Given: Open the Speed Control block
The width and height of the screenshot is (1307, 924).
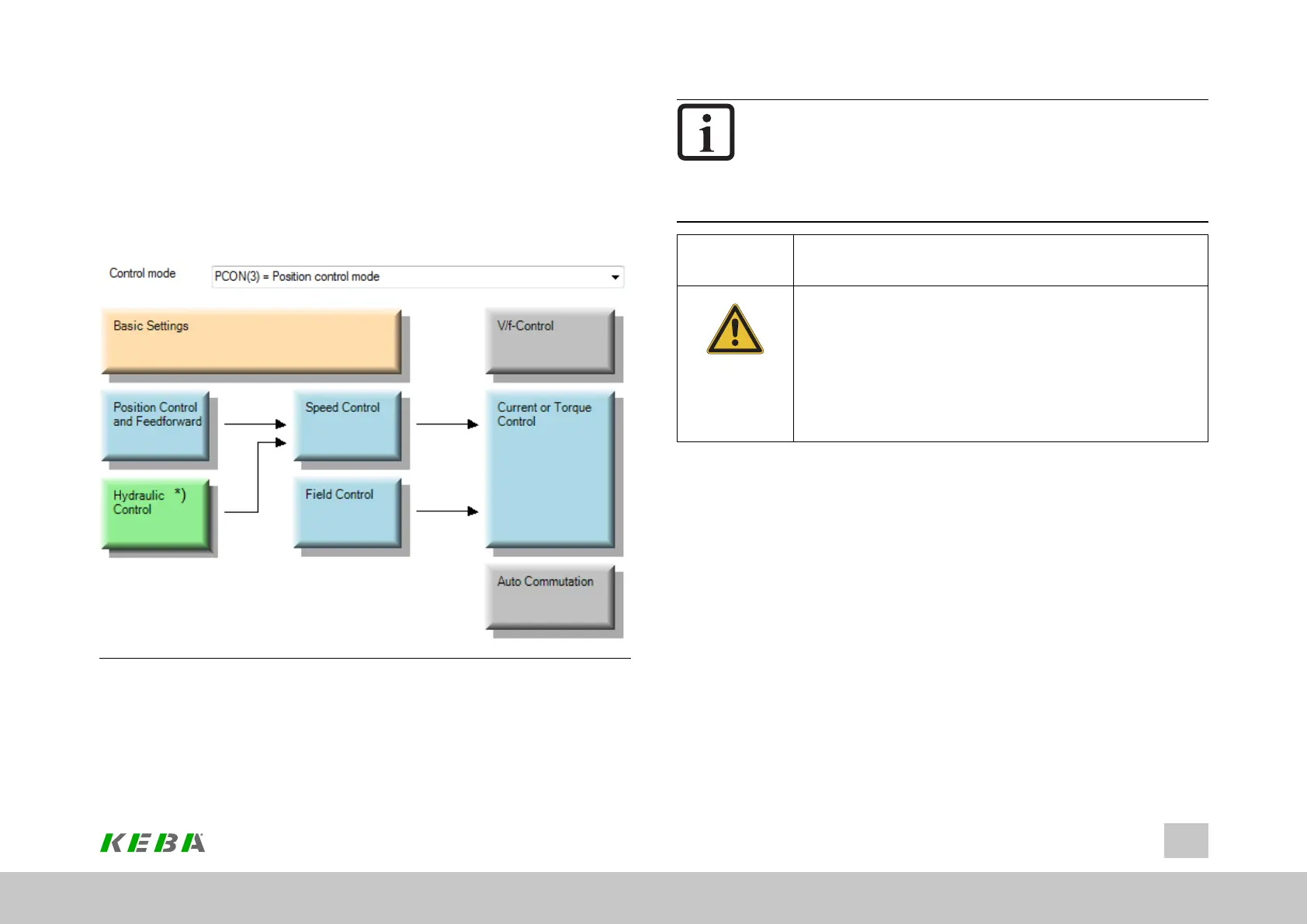Looking at the screenshot, I should click(x=348, y=426).
